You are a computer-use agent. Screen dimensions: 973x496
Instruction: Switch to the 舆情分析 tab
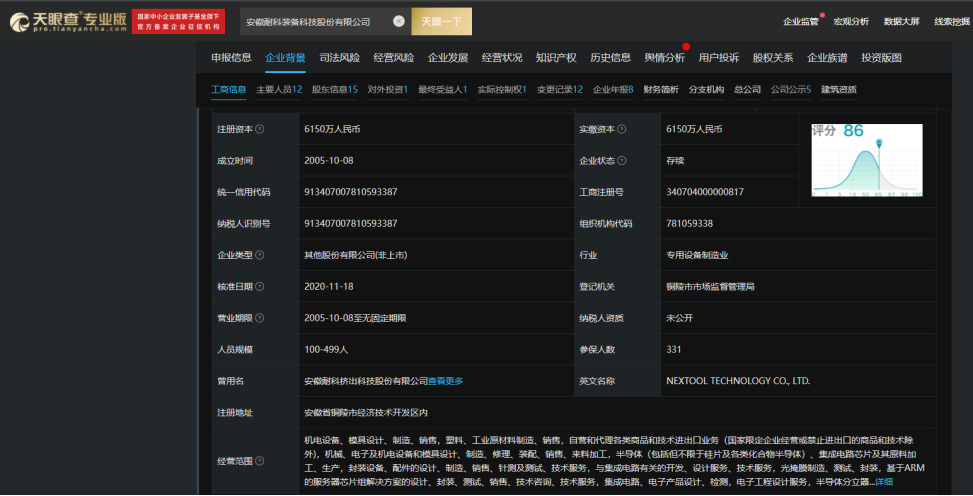coord(665,58)
